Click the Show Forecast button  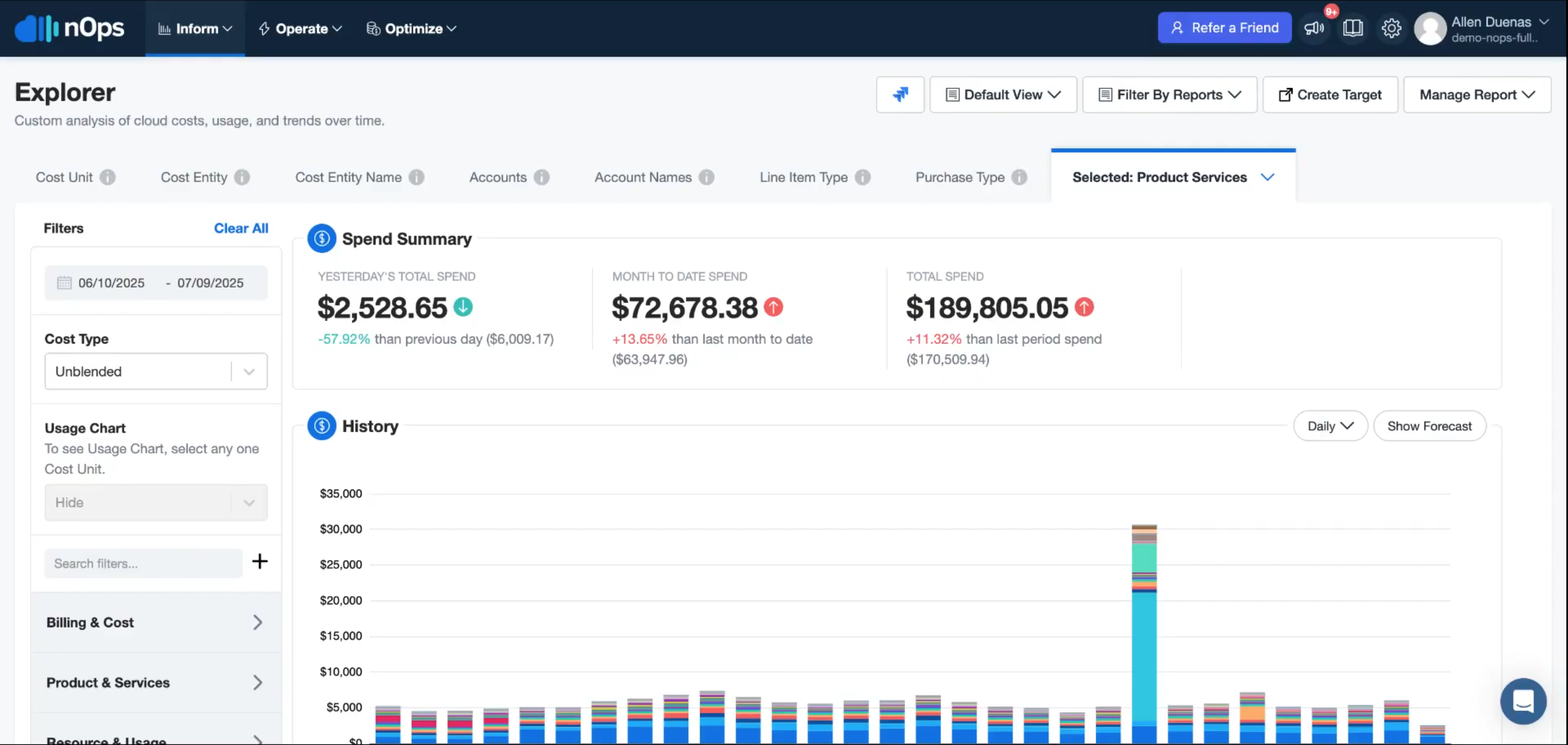click(x=1429, y=427)
